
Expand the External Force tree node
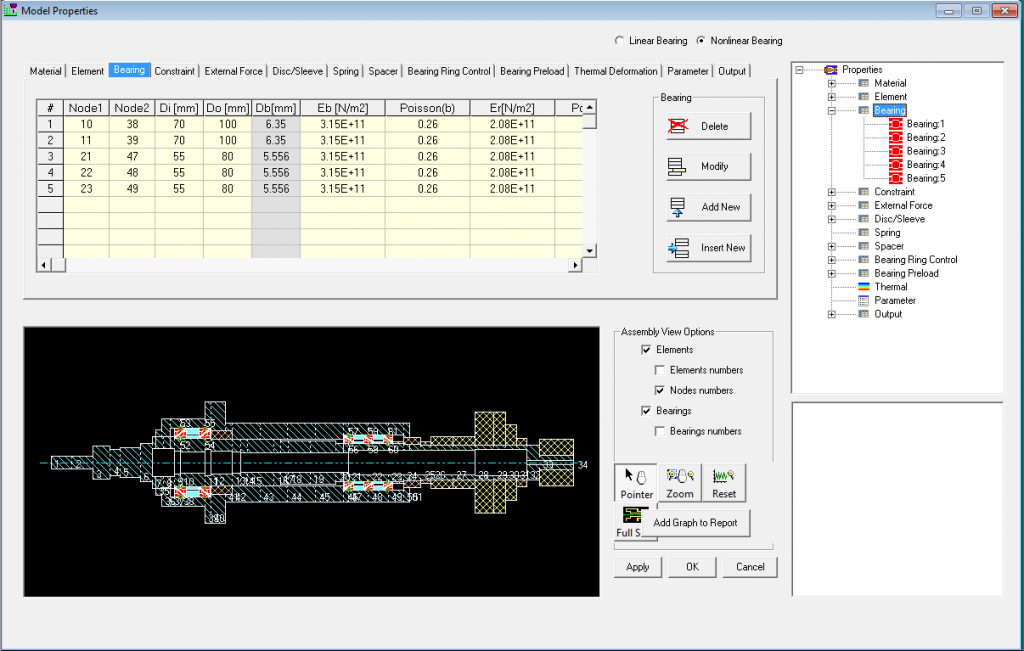(831, 206)
